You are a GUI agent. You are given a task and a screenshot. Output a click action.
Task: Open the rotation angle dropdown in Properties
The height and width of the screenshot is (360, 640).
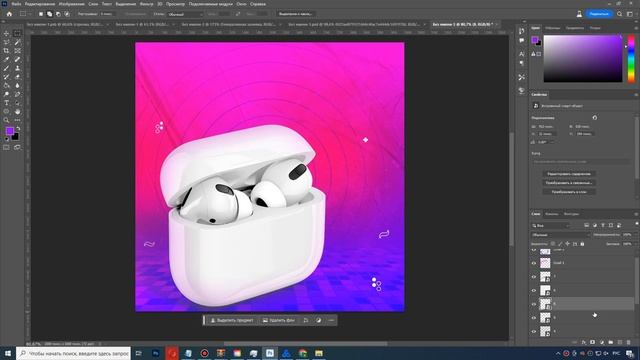coord(552,142)
